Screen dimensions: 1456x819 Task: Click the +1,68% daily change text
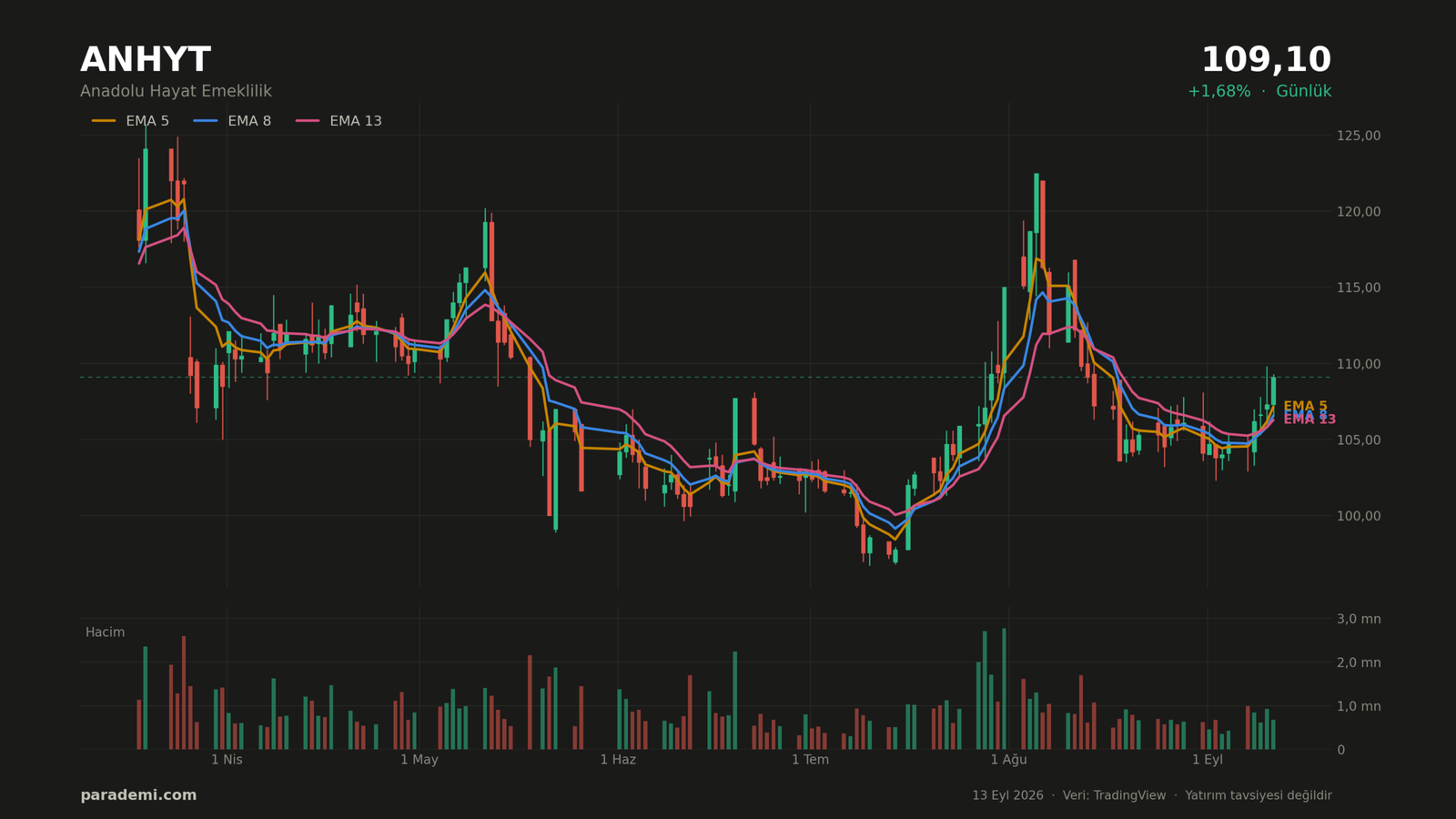[x=1218, y=92]
